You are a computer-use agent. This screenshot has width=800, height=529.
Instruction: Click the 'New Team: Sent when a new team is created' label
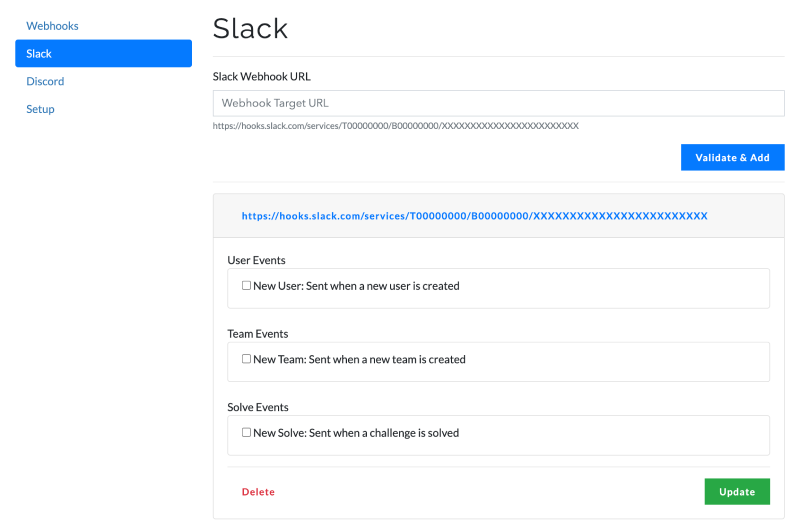[x=359, y=359]
